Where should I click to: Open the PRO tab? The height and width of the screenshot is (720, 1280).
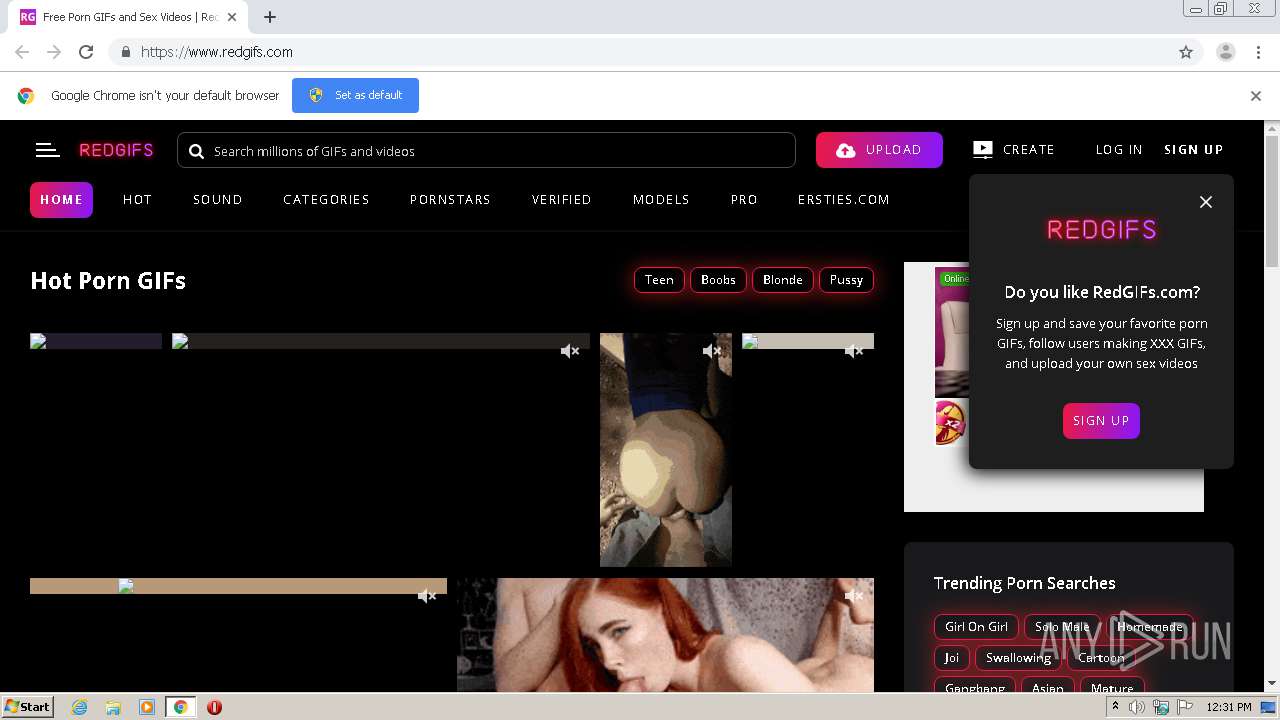[744, 200]
